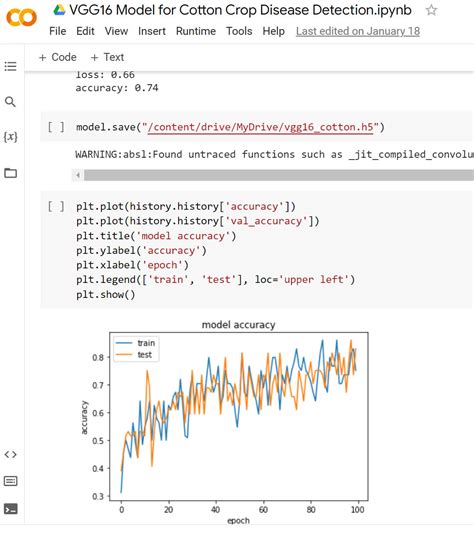The width and height of the screenshot is (474, 542).
Task: Click the Google Drive icon beside notebook title
Action: (59, 10)
